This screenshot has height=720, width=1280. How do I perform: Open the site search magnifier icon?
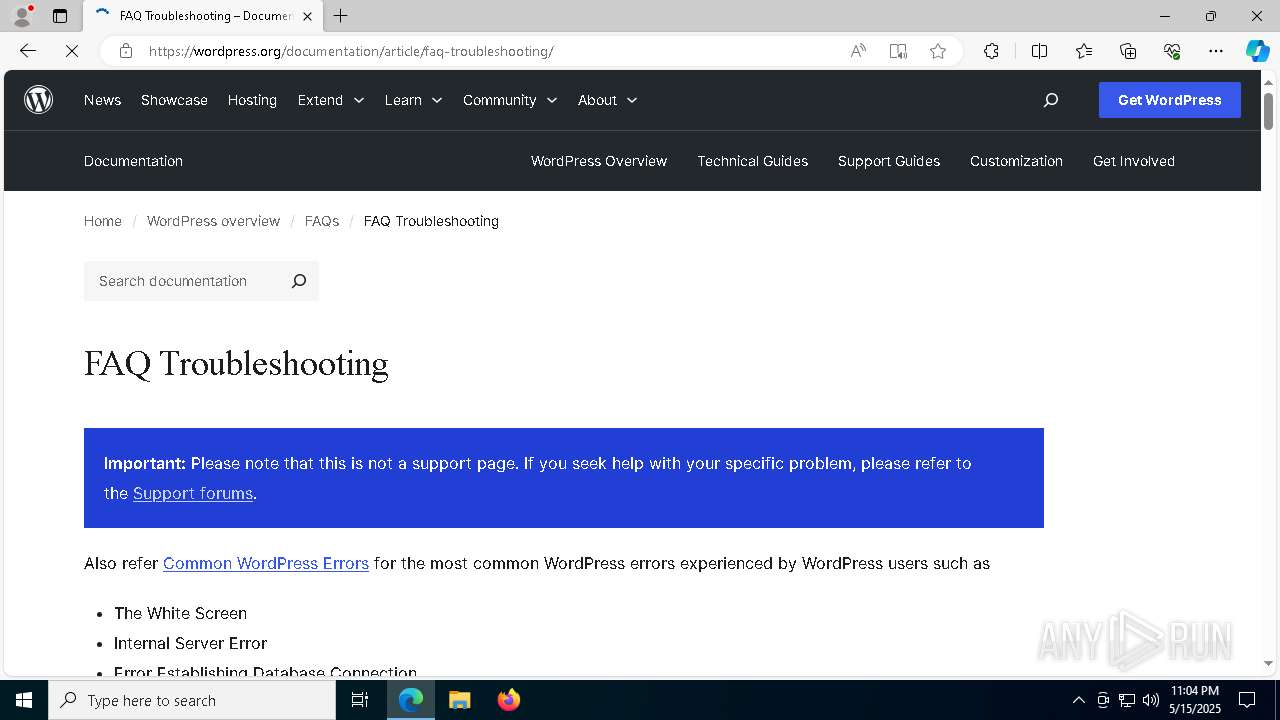click(x=1050, y=100)
